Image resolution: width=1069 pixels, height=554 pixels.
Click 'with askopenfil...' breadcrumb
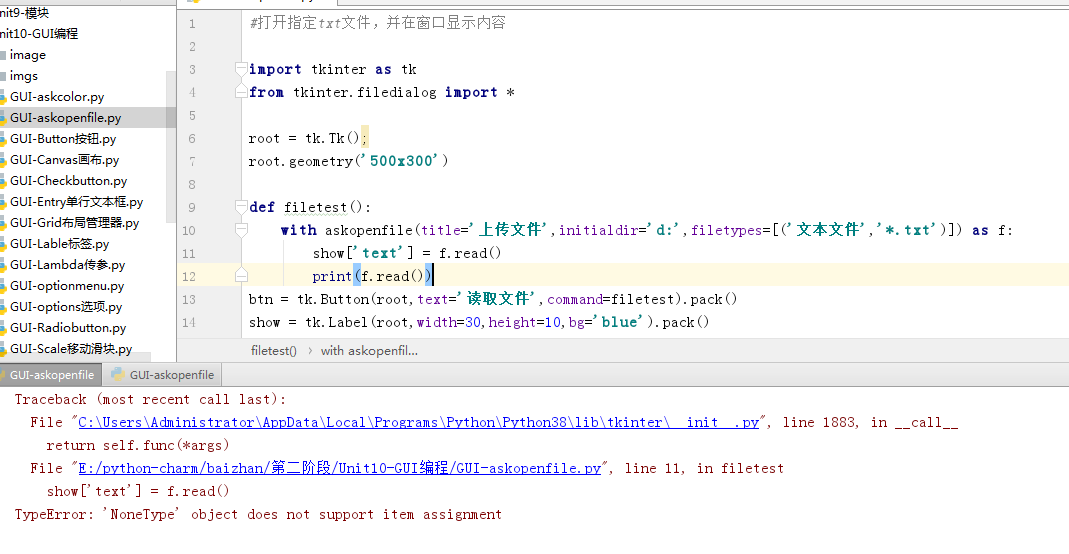pos(369,351)
